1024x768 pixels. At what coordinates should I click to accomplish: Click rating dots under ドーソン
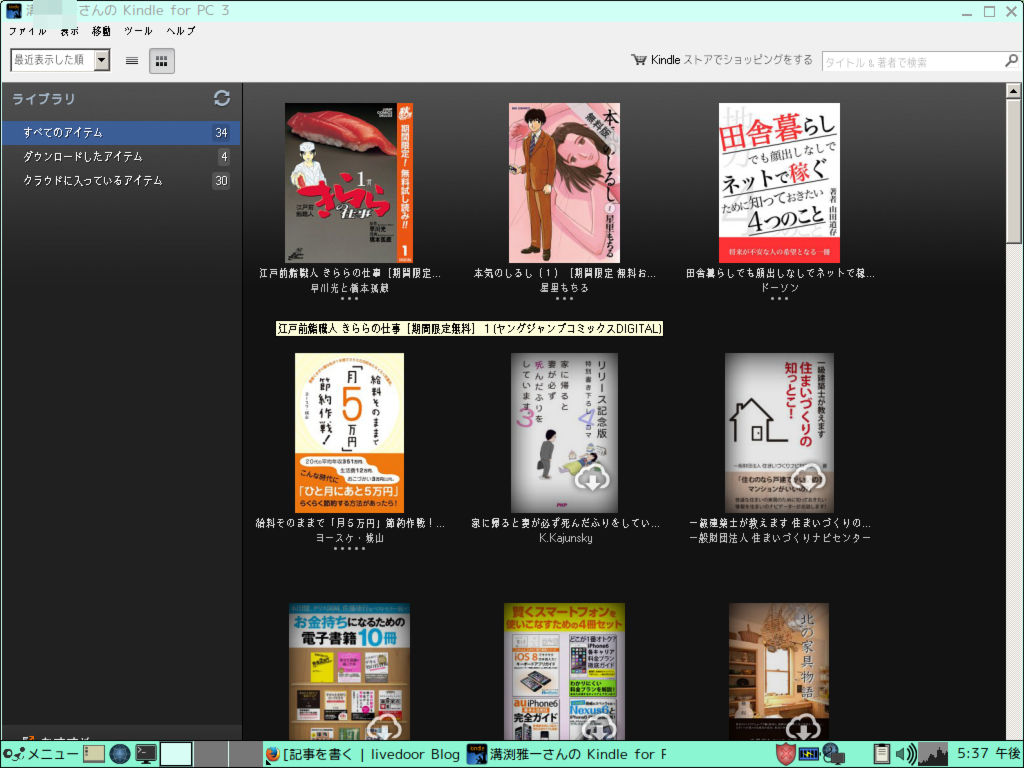pos(779,298)
